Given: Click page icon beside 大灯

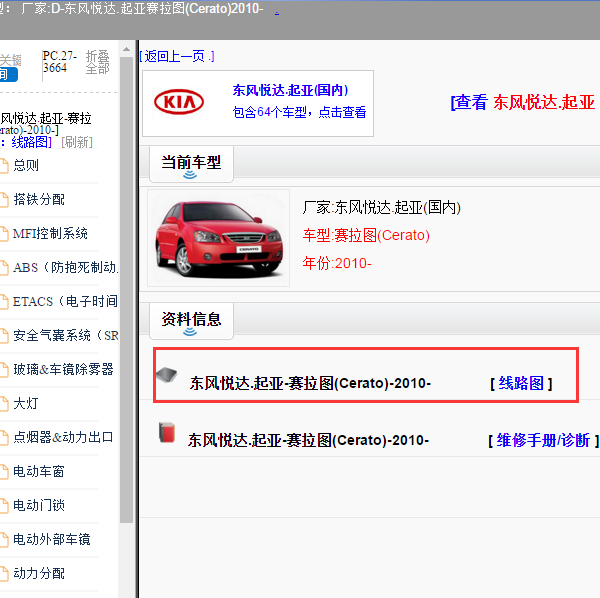Looking at the screenshot, I should tap(4, 404).
